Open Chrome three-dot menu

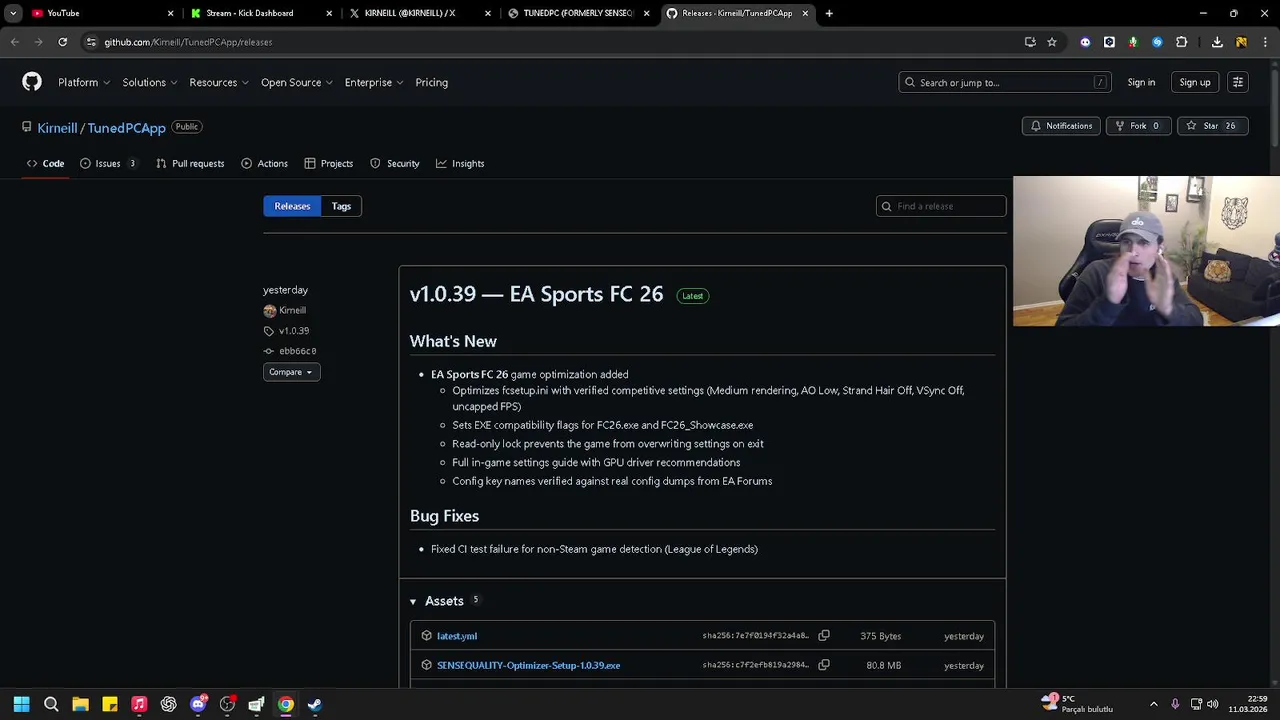pos(1265,42)
